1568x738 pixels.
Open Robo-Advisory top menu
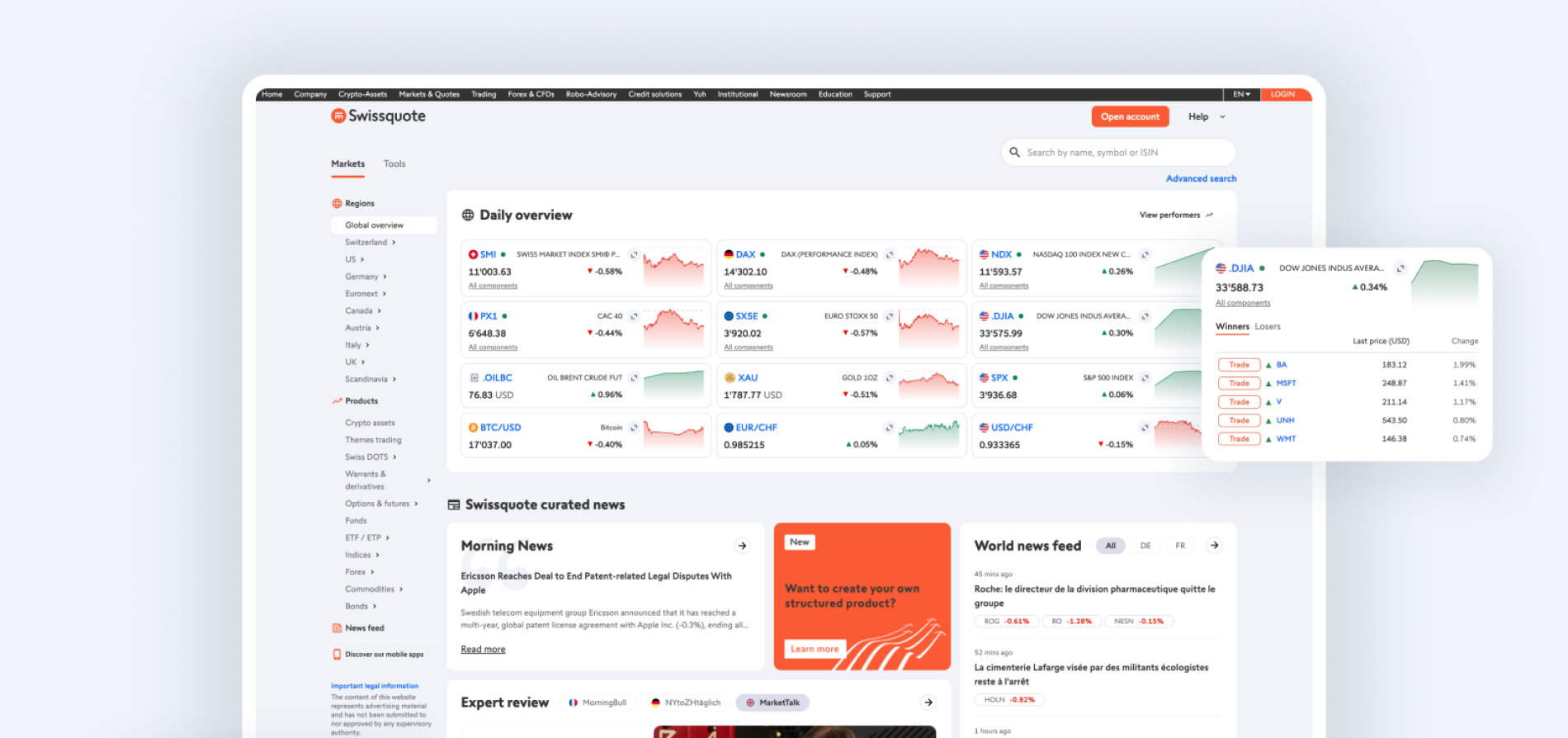point(591,94)
